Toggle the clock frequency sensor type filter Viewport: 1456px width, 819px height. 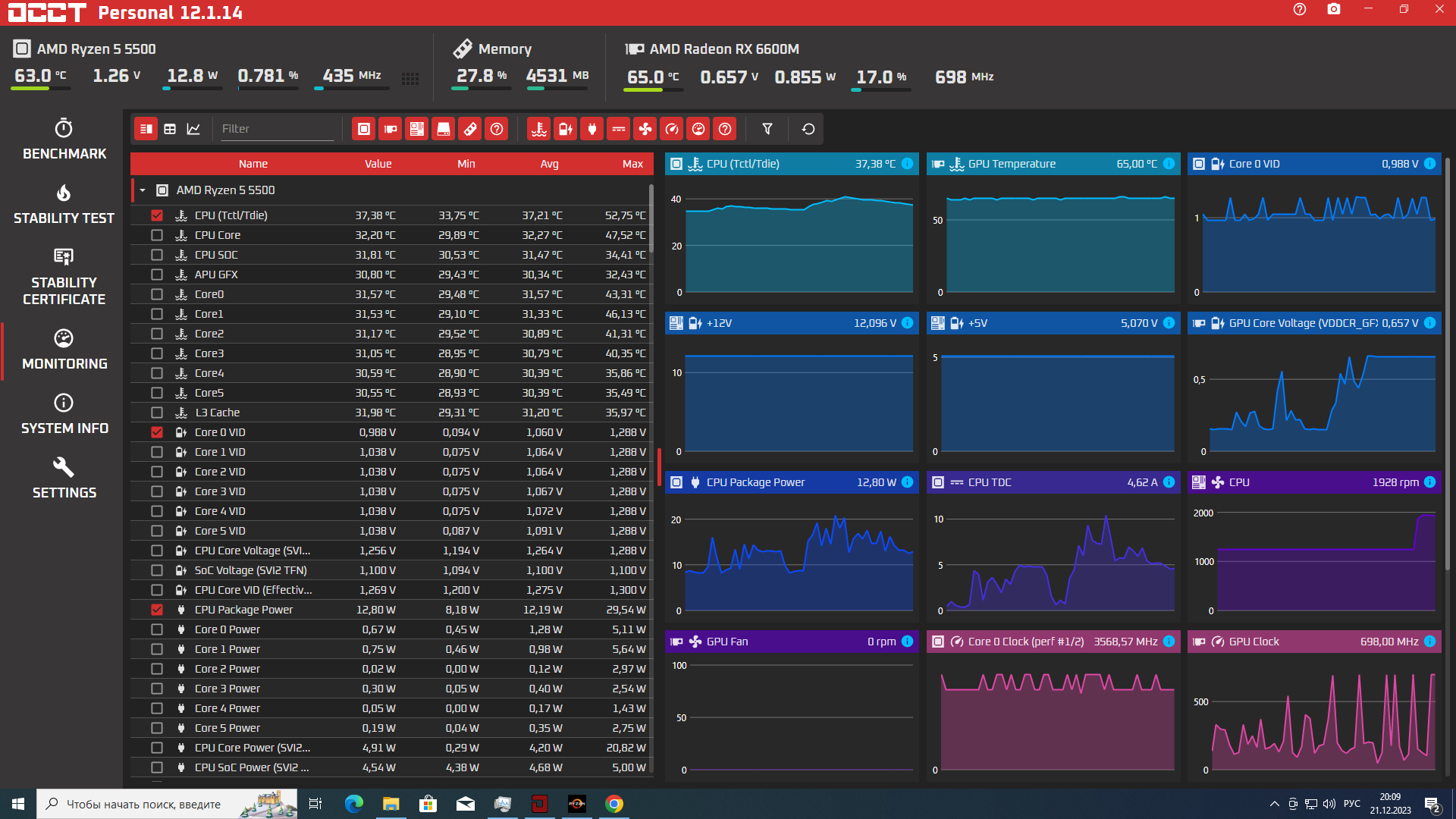(x=672, y=129)
